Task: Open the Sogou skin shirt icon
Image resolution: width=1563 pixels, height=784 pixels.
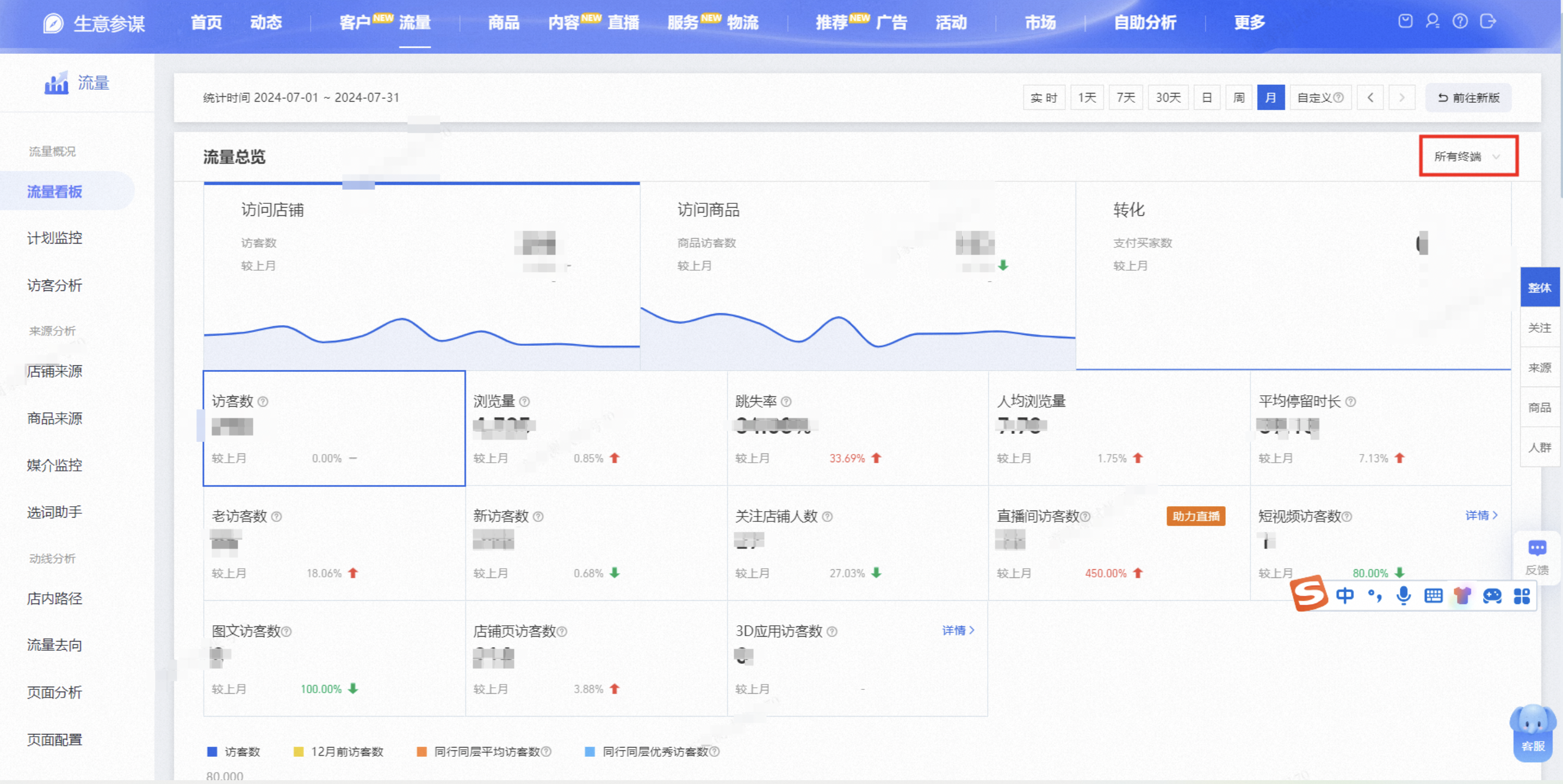Action: tap(1462, 596)
